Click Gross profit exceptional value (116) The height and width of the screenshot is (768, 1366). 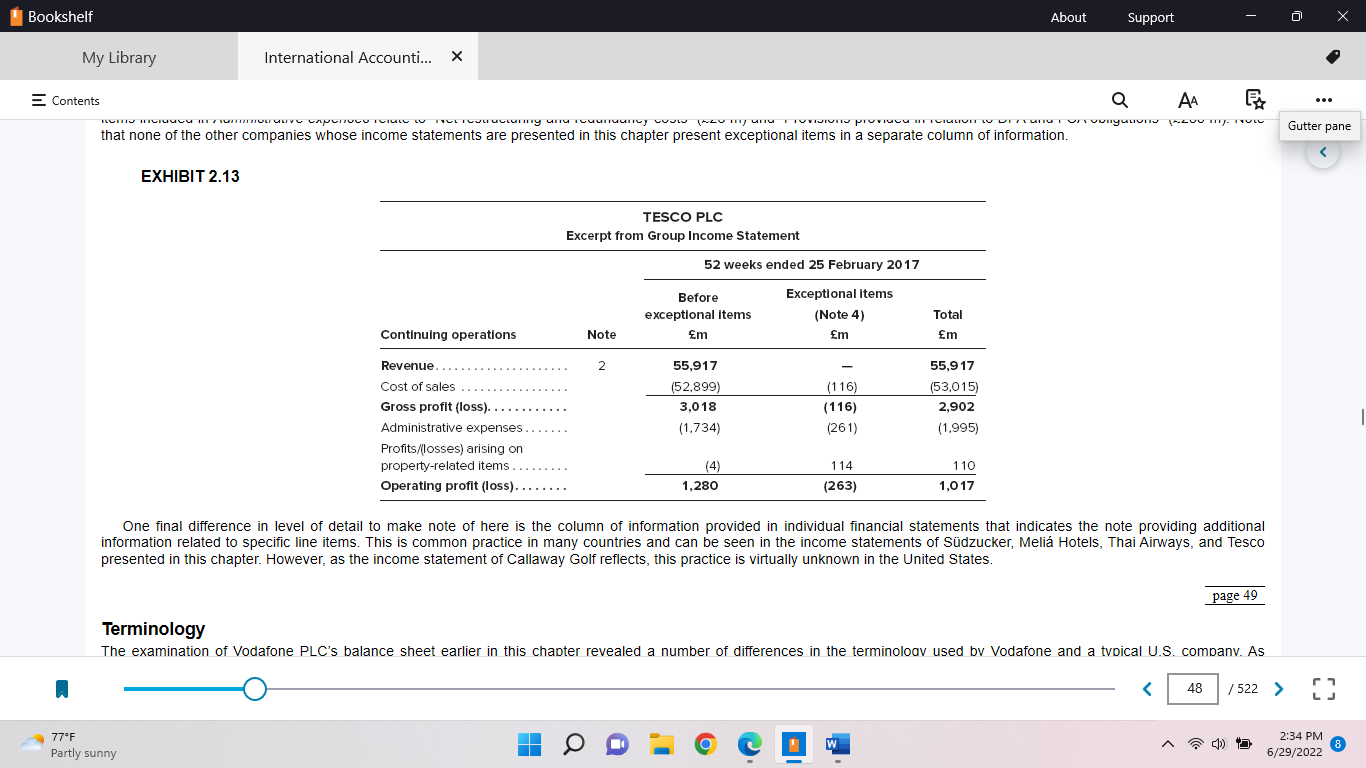pyautogui.click(x=840, y=407)
